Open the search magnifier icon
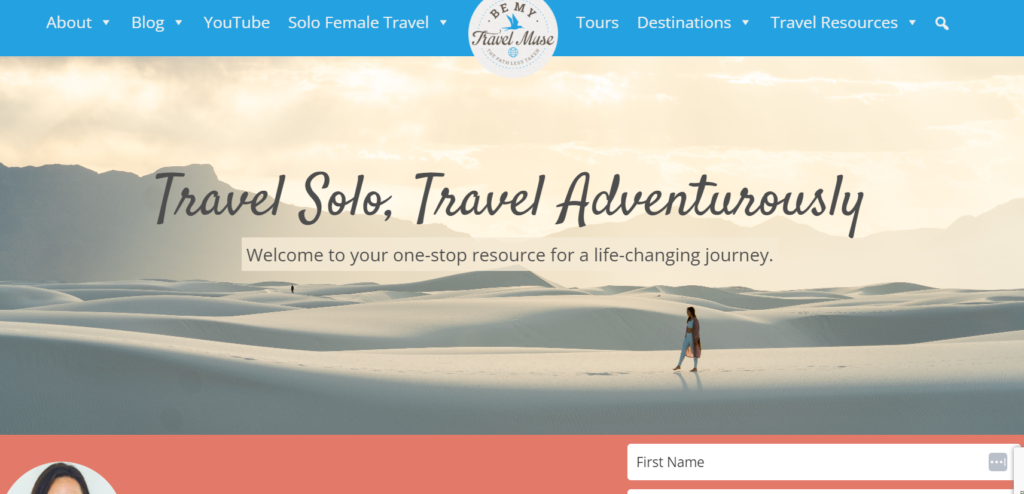 point(941,24)
